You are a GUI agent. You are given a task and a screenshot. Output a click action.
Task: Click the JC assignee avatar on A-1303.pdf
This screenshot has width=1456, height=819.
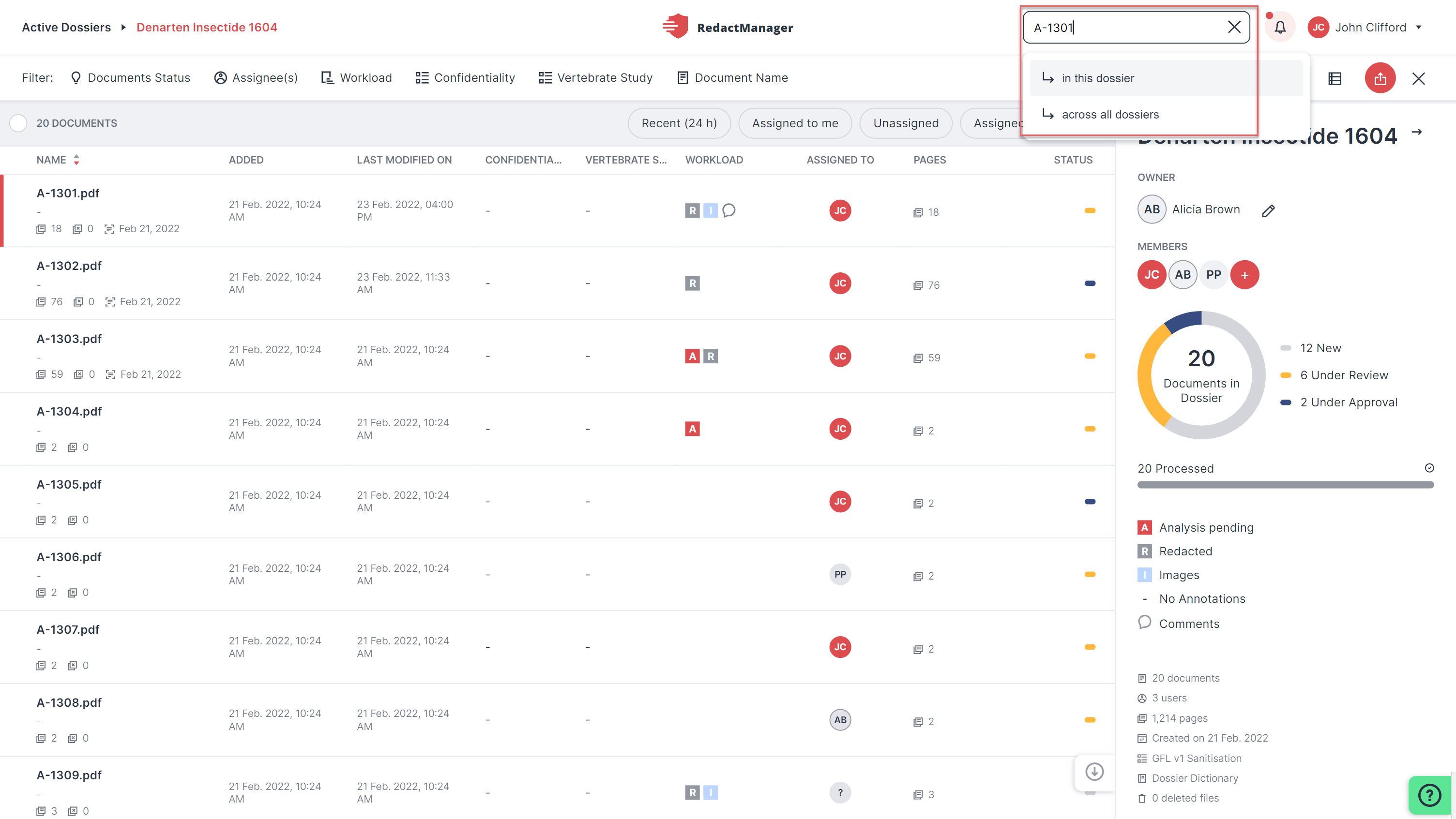(x=840, y=357)
